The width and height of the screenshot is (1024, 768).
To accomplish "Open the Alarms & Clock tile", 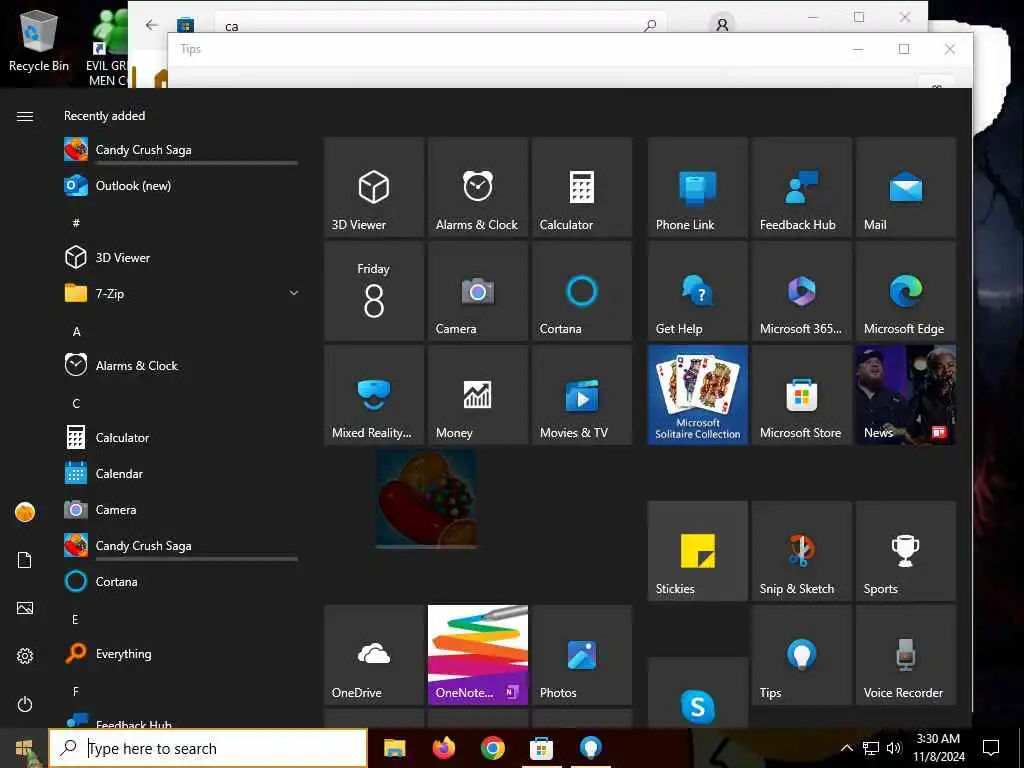I will [x=478, y=187].
